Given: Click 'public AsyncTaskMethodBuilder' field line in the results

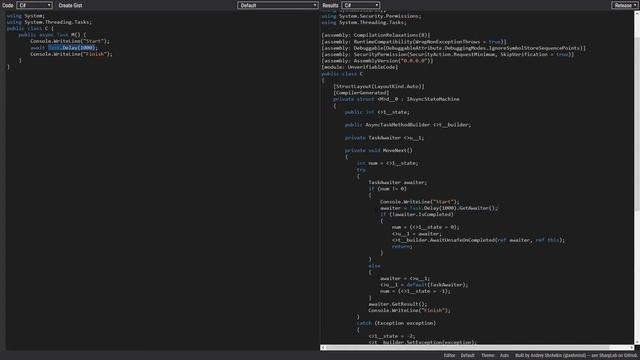Looking at the screenshot, I should [408, 125].
